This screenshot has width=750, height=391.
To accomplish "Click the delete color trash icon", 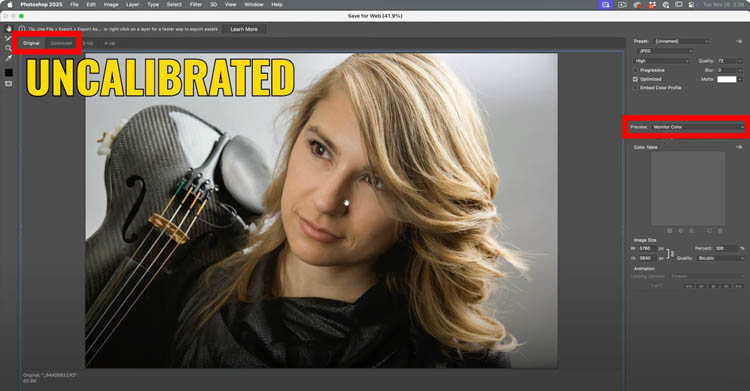I will pos(720,231).
